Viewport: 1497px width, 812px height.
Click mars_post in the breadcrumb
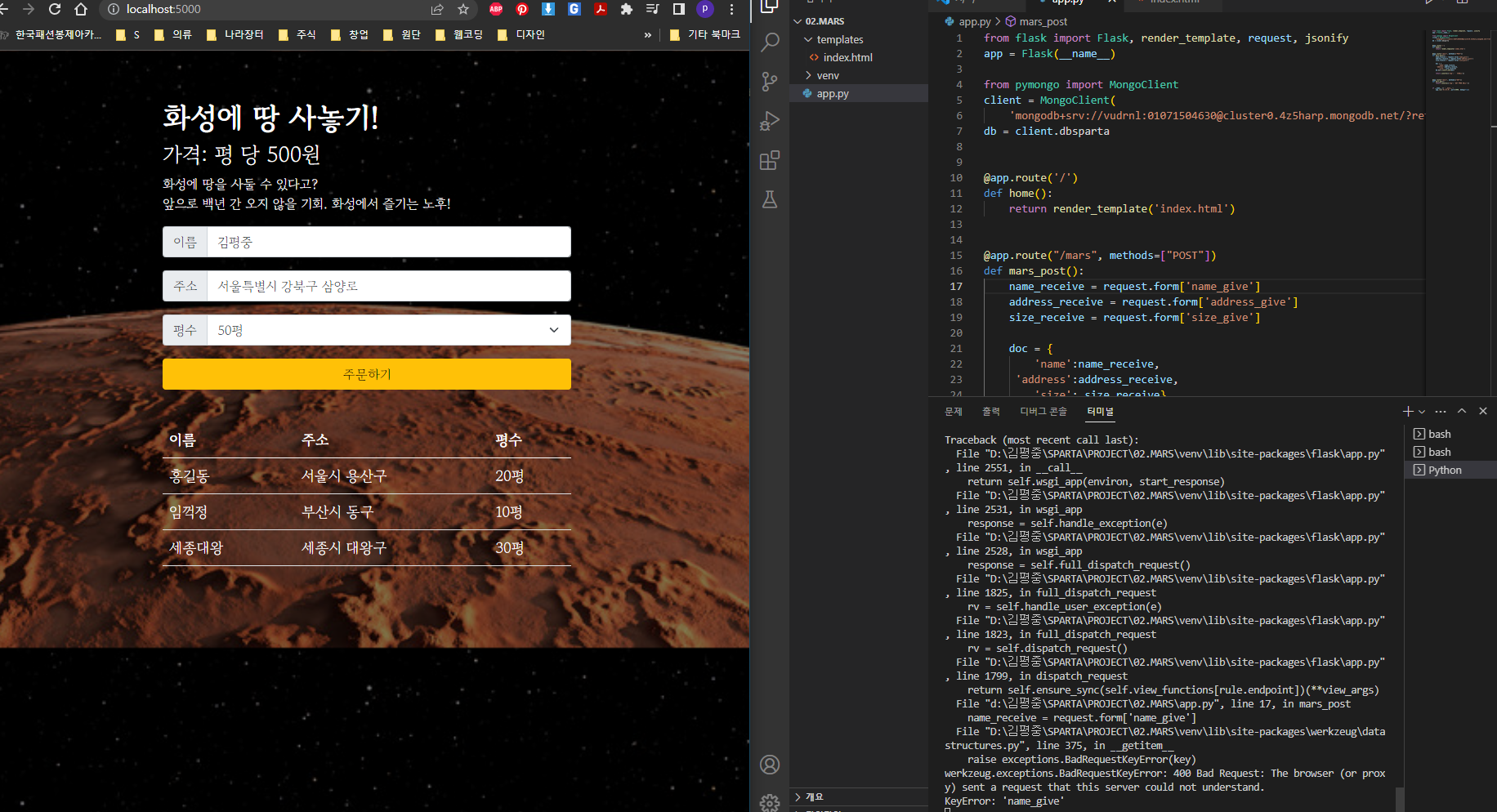(1036, 21)
